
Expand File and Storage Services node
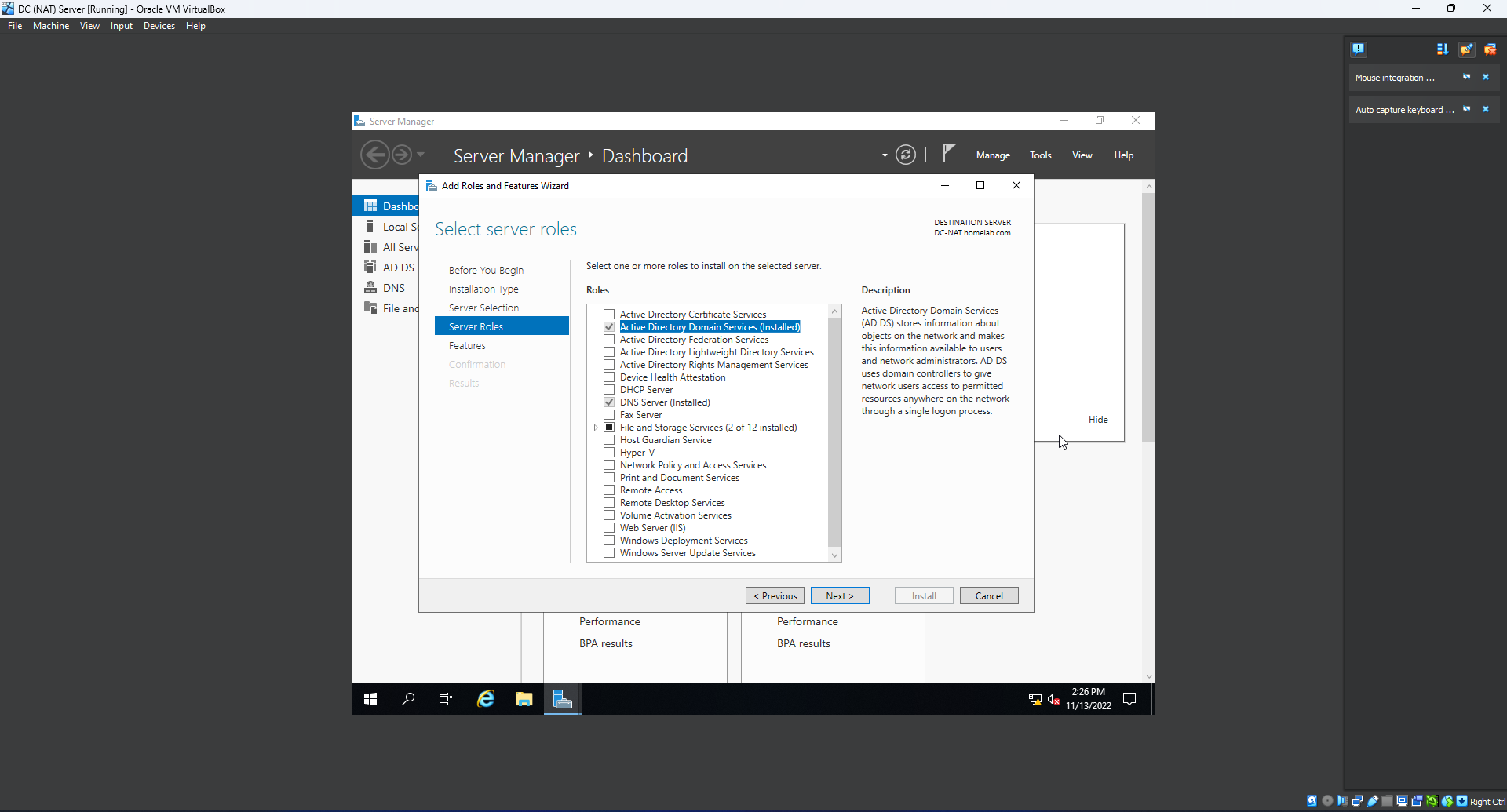click(596, 428)
